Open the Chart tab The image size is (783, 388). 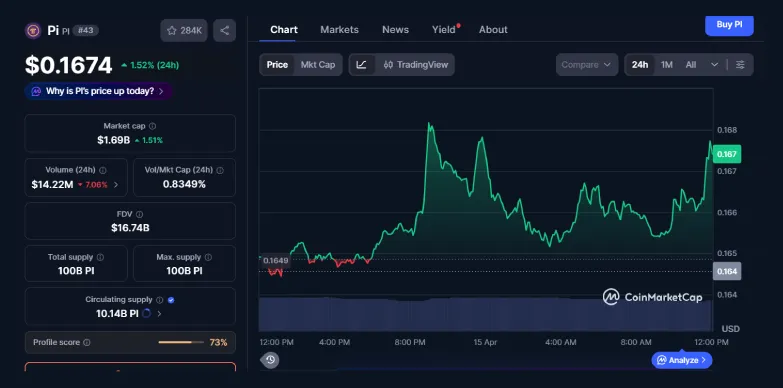point(284,30)
